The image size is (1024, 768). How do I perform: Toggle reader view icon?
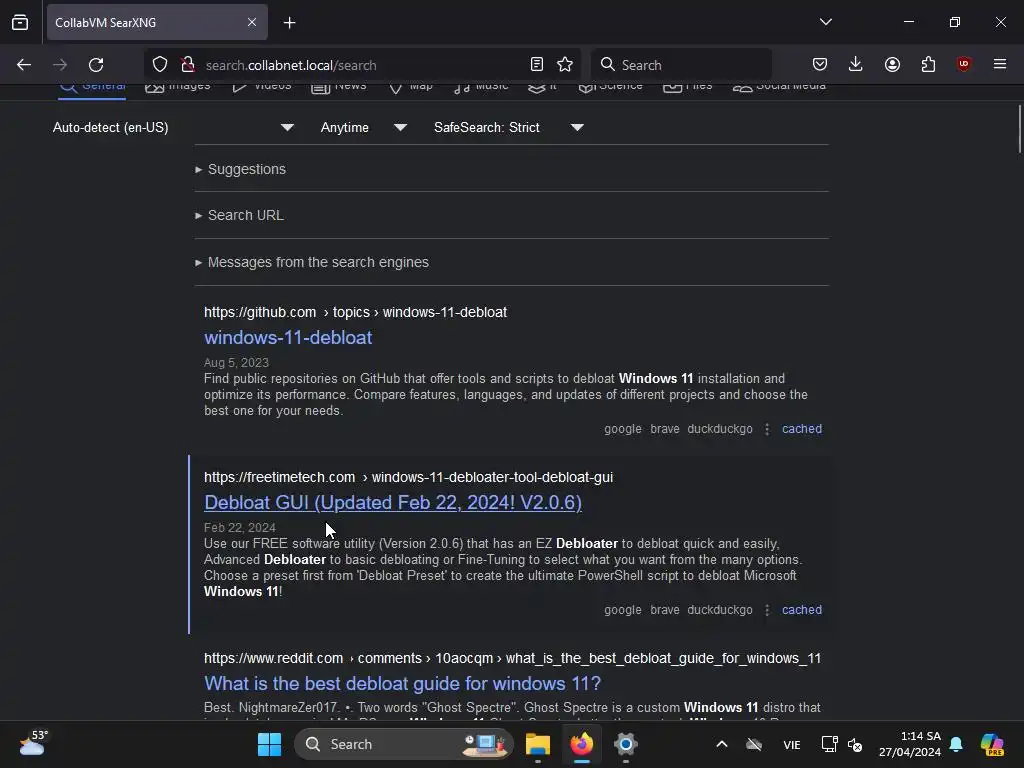(537, 65)
